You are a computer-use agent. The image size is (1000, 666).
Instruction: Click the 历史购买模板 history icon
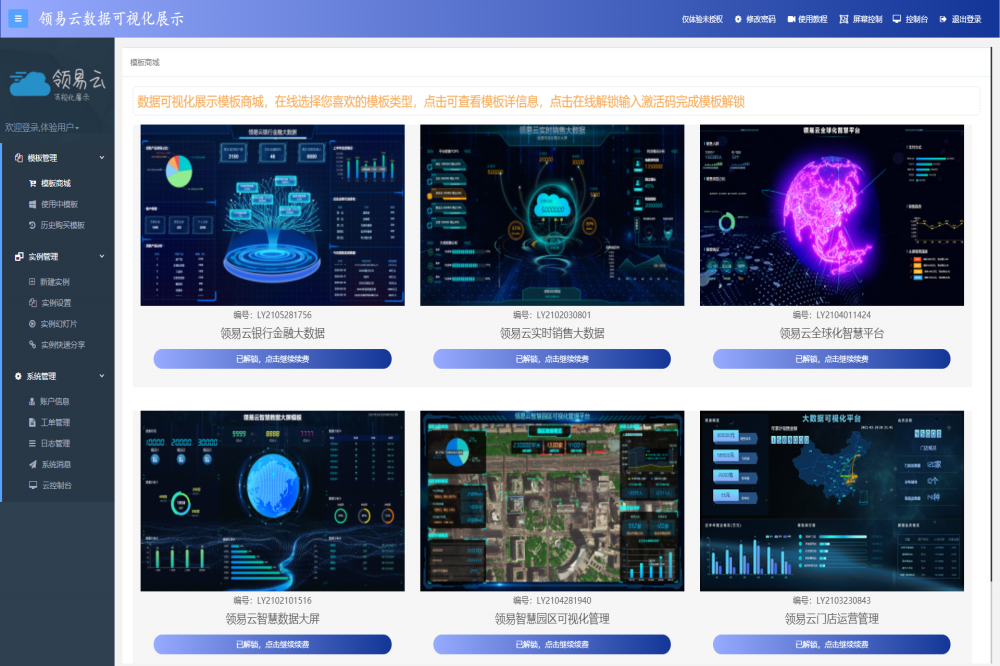32,226
